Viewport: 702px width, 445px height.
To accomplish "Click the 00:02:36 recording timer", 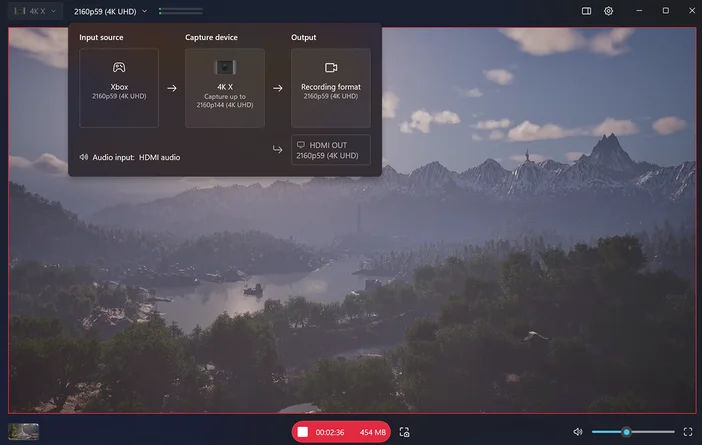I will point(330,432).
